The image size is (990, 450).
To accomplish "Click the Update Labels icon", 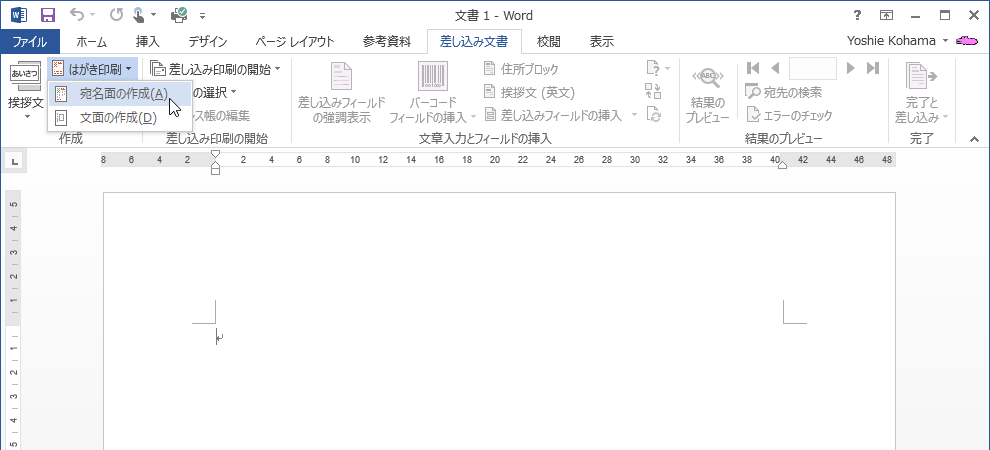I will tap(653, 115).
